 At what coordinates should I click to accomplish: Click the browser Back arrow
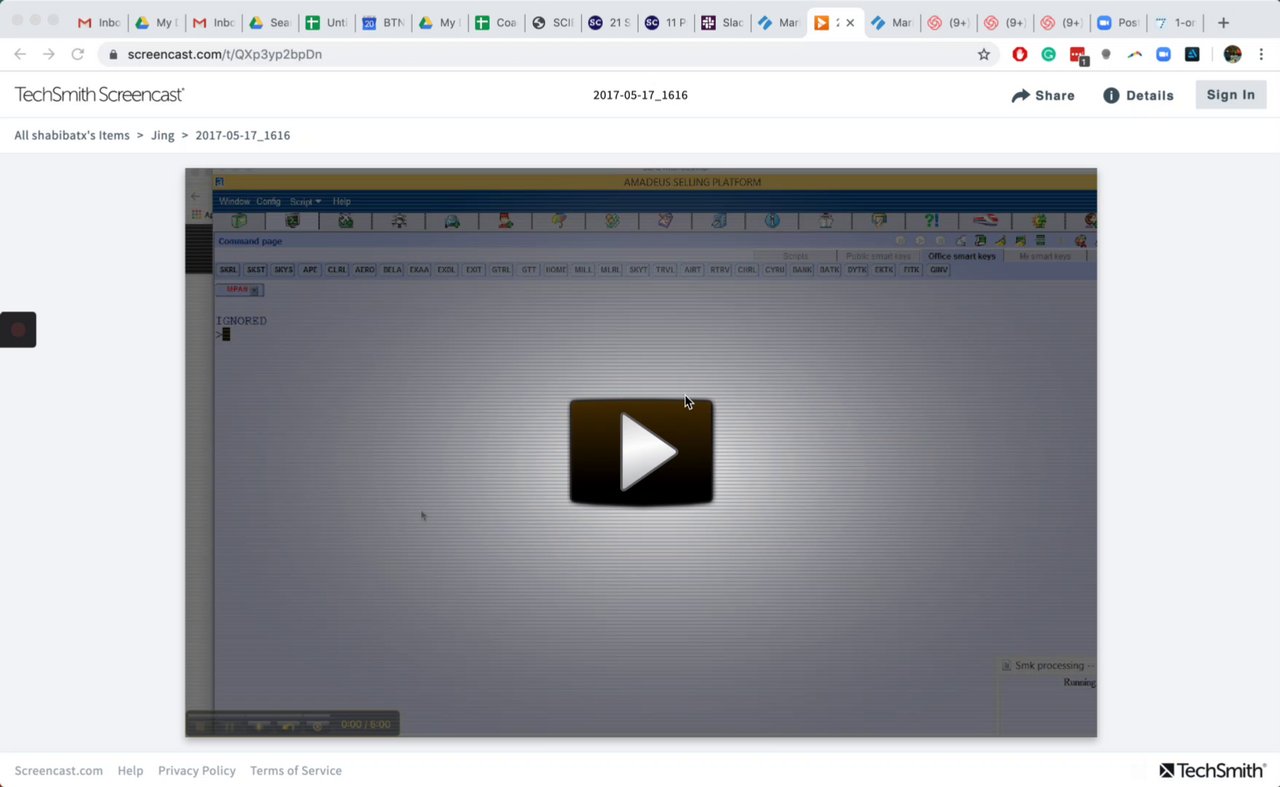coord(20,54)
